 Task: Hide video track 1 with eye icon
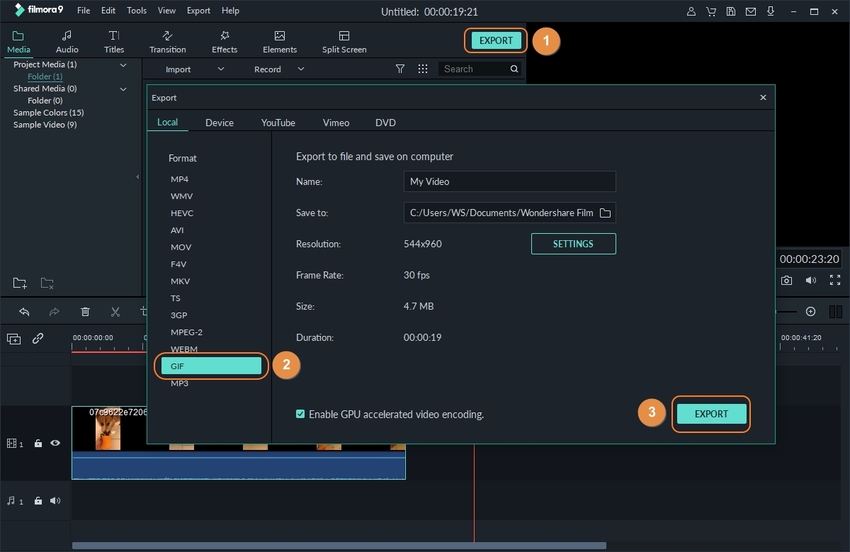(x=55, y=443)
